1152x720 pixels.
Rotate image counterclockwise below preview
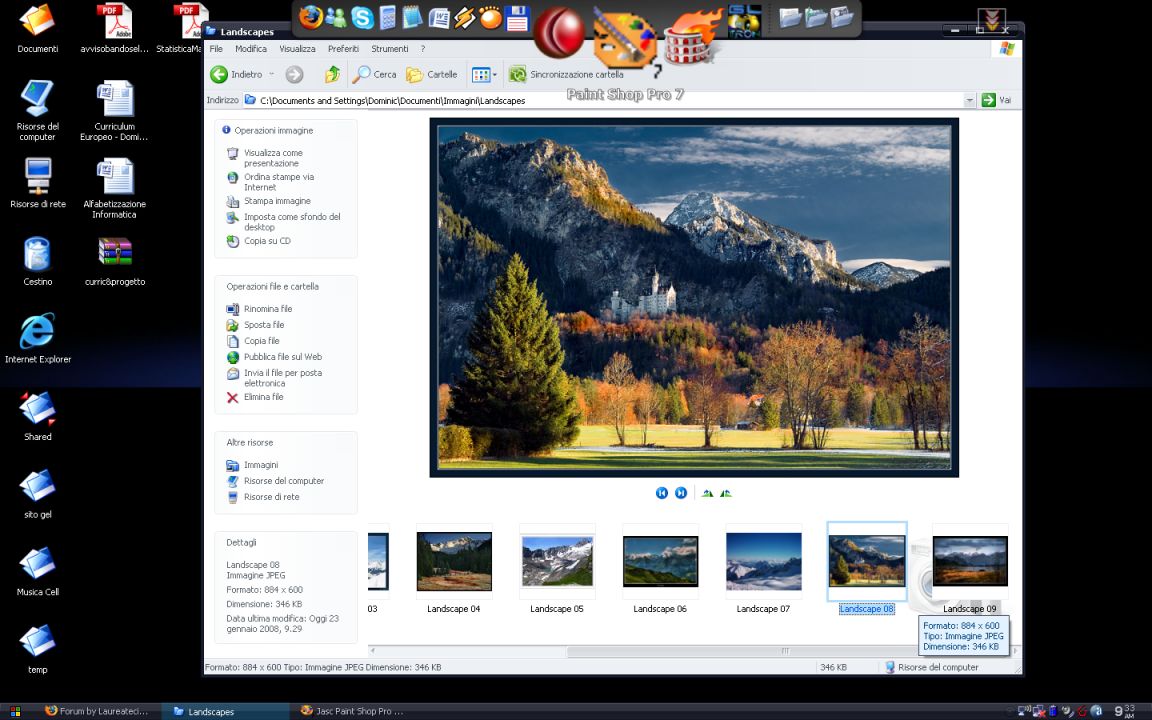tap(726, 493)
